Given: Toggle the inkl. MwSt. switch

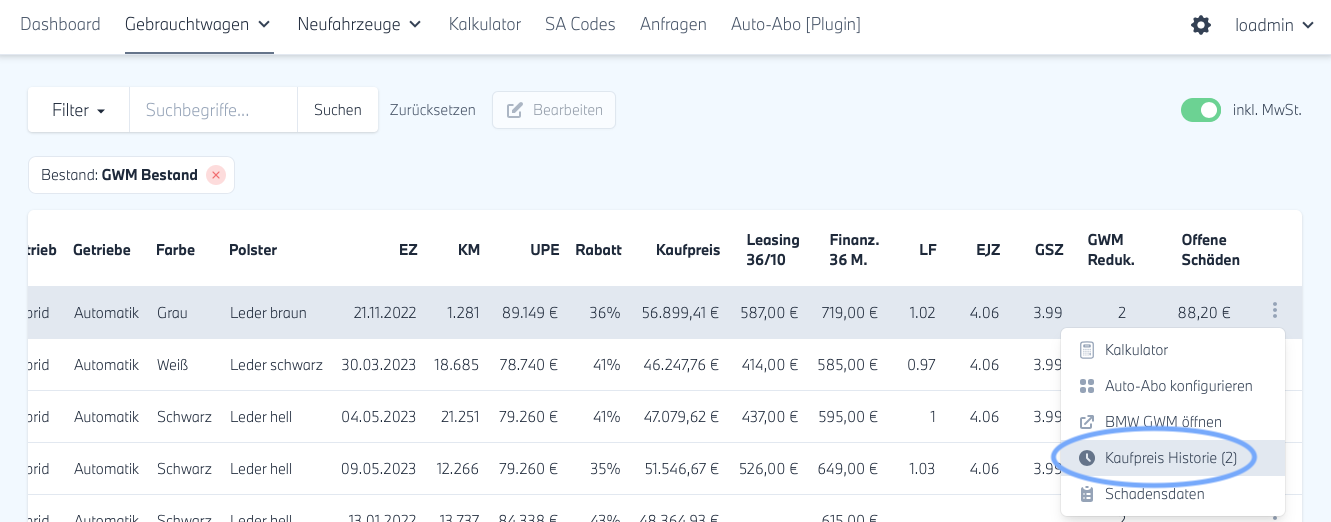Looking at the screenshot, I should click(x=1200, y=110).
